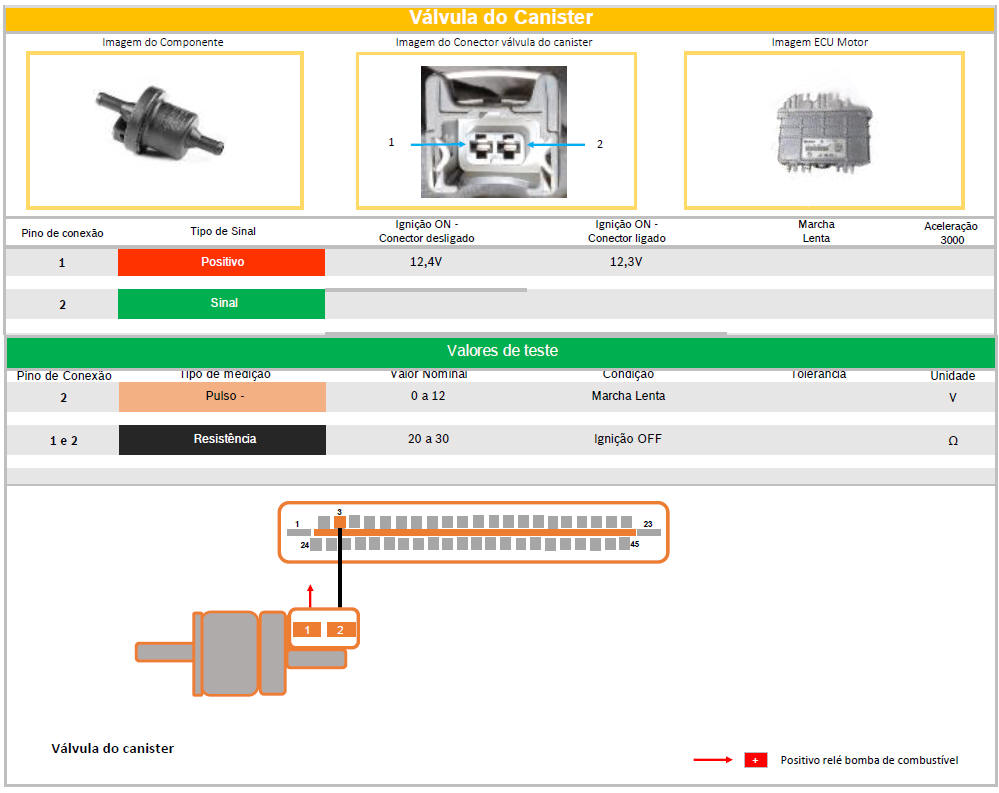Click the gray canister valve body drawing
The width and height of the screenshot is (999, 793).
tap(230, 652)
